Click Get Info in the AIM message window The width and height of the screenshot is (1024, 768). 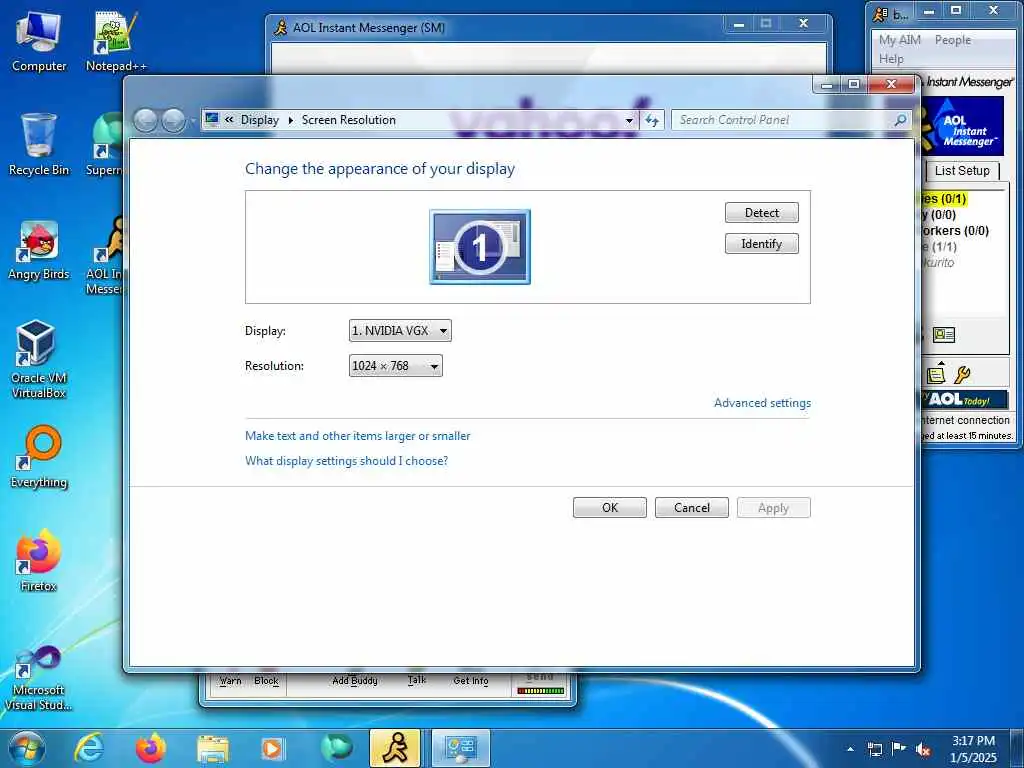click(471, 680)
